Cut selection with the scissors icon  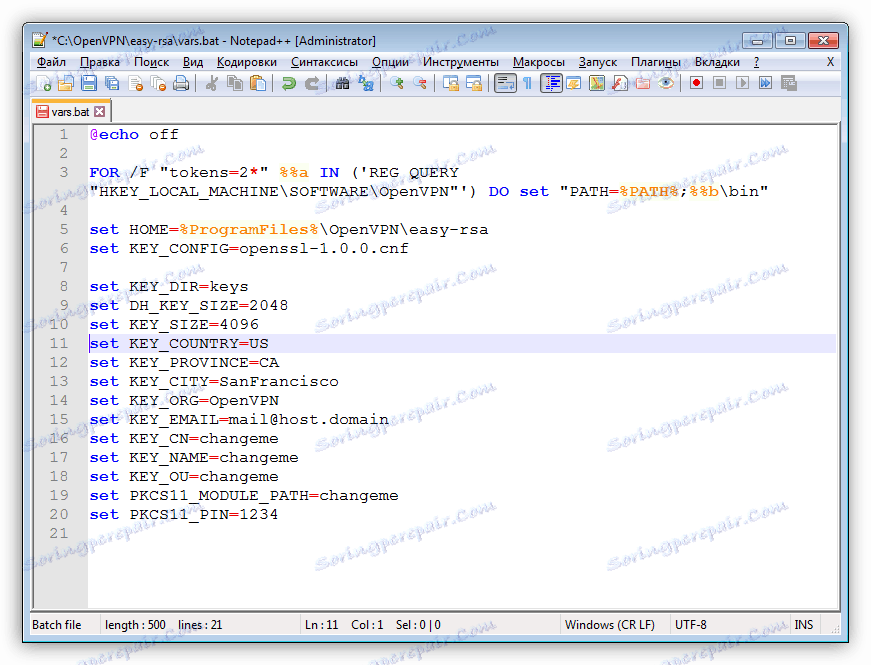[x=211, y=83]
